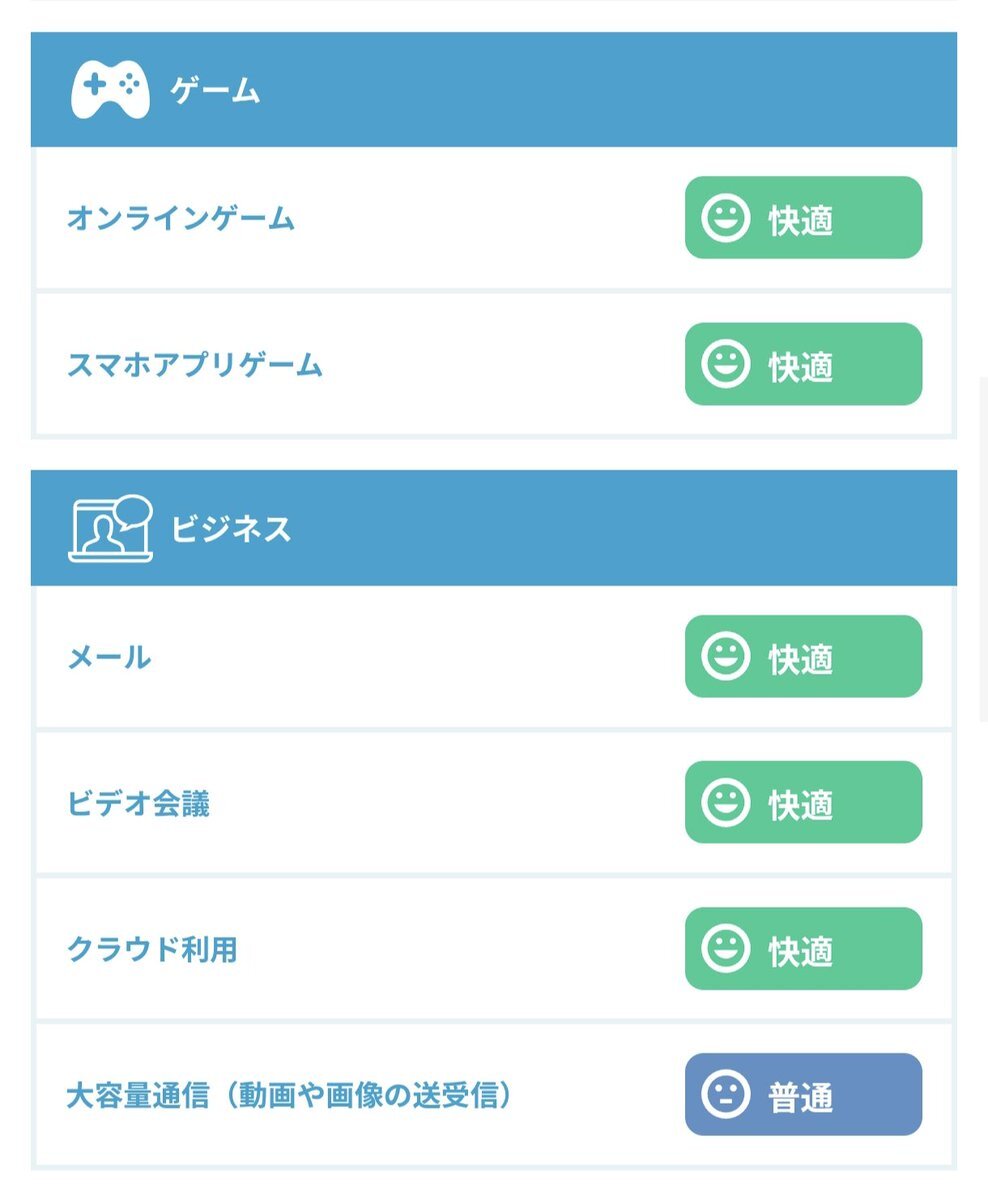Image resolution: width=988 pixels, height=1200 pixels.
Task: Click neutral face icon for 大容量通信
Action: 725,1094
